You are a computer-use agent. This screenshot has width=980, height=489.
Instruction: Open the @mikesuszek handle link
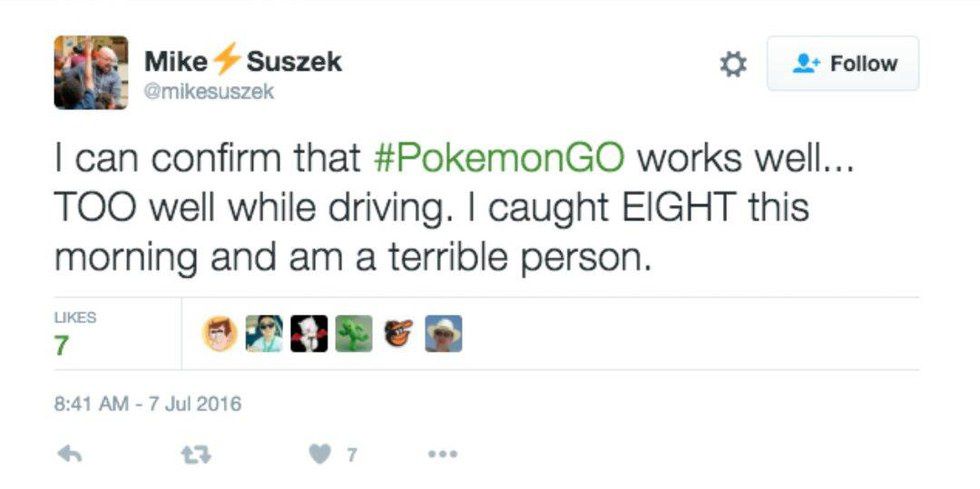click(210, 91)
